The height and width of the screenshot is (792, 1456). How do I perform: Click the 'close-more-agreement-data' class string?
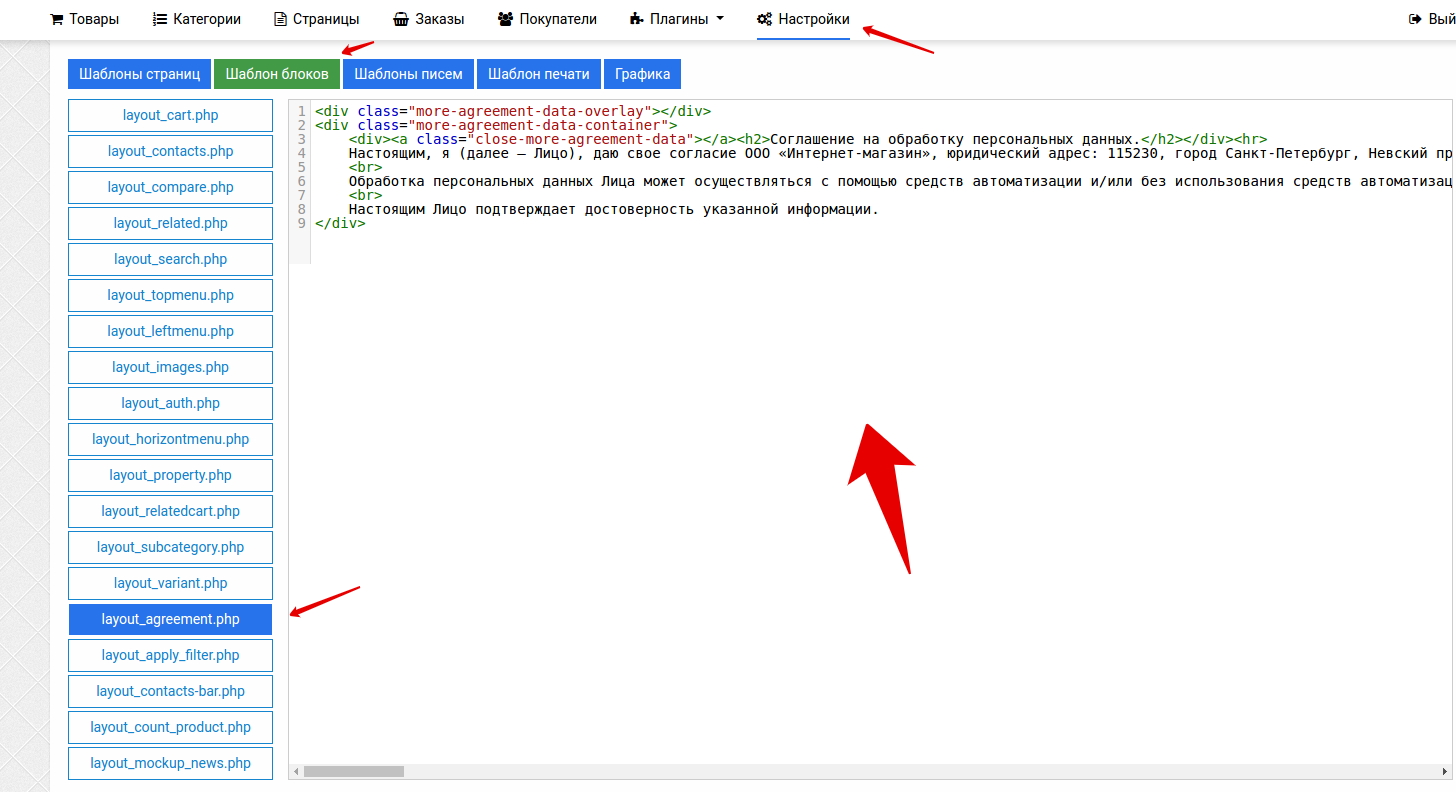[x=580, y=139]
